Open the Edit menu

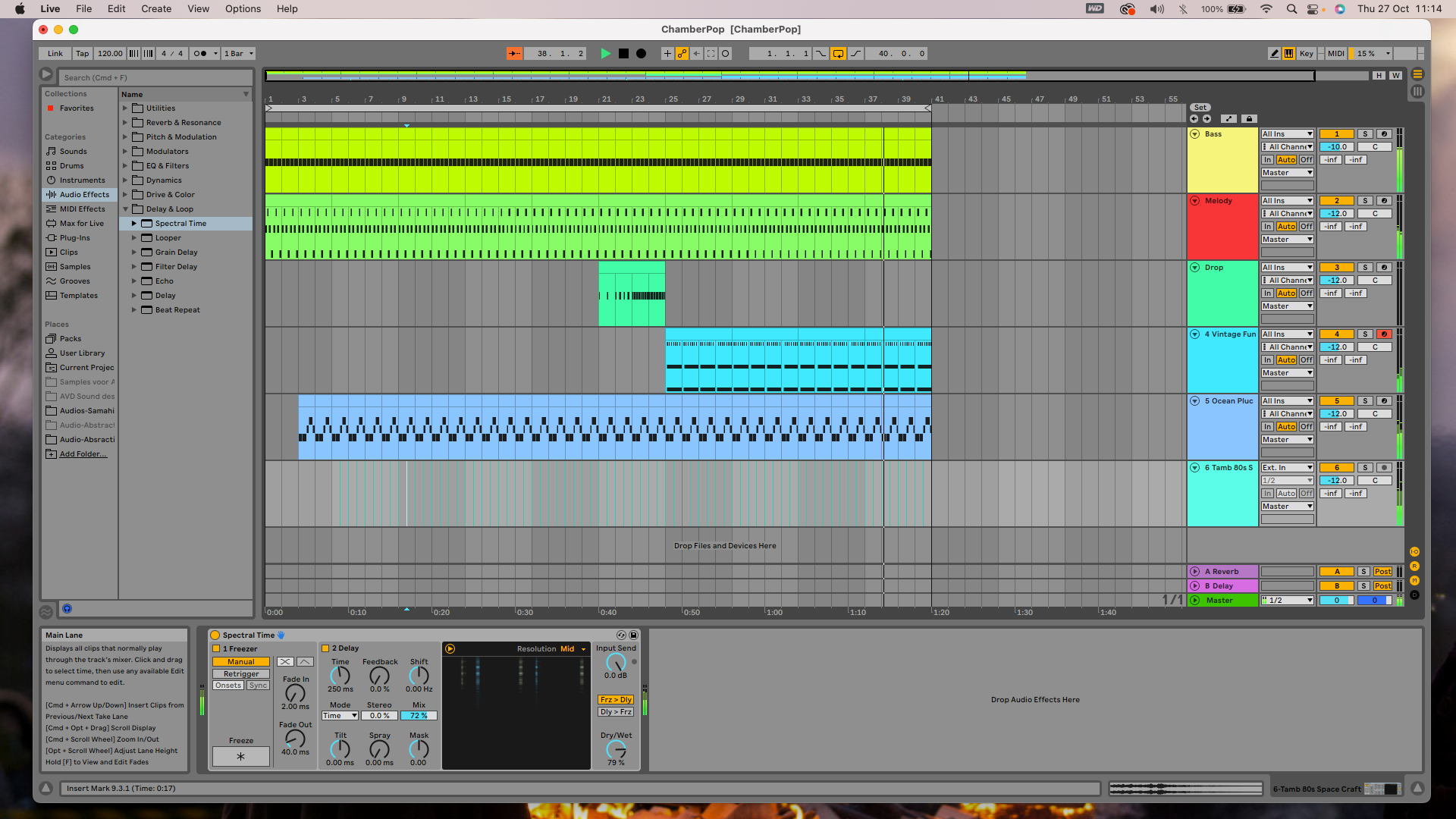point(116,9)
